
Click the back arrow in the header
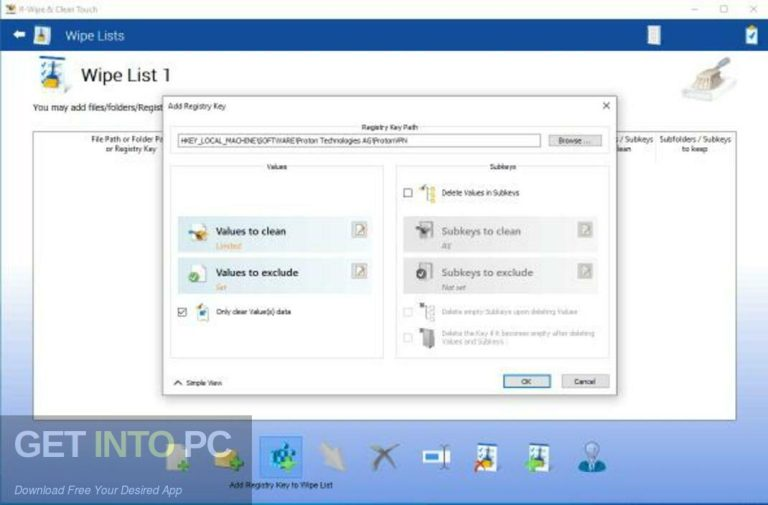18,35
